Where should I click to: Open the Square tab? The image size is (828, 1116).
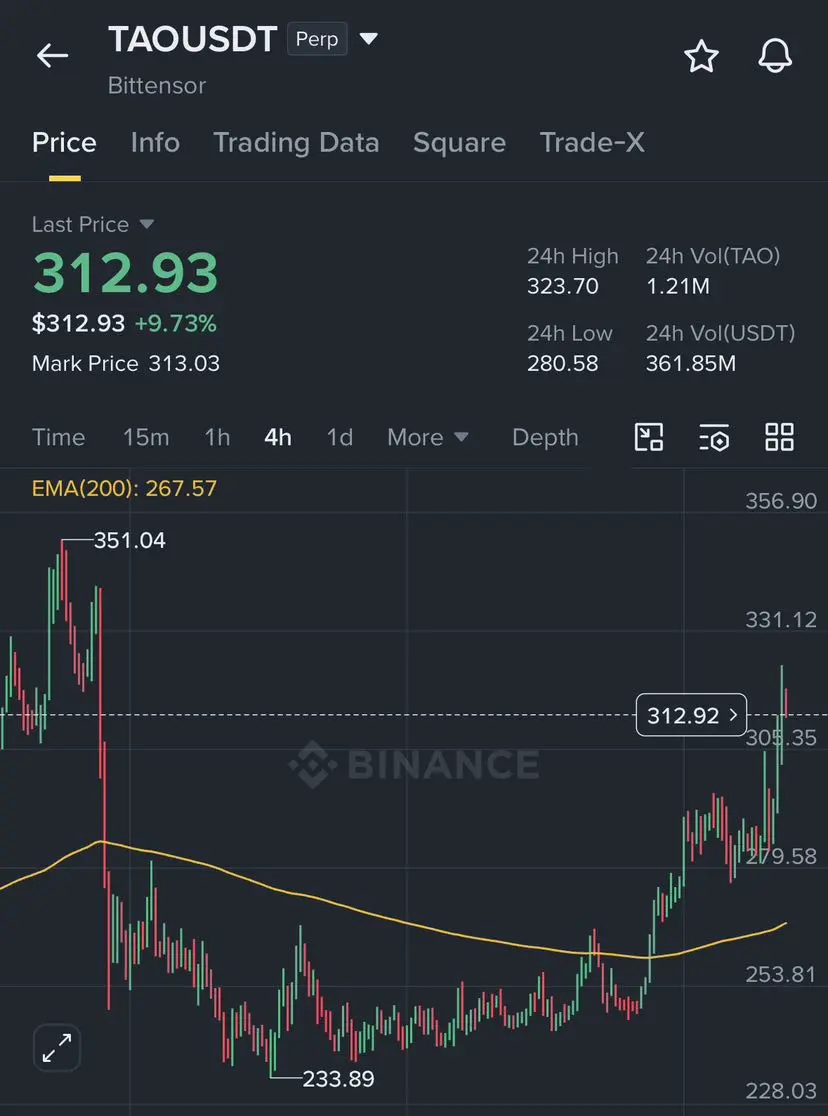[459, 142]
